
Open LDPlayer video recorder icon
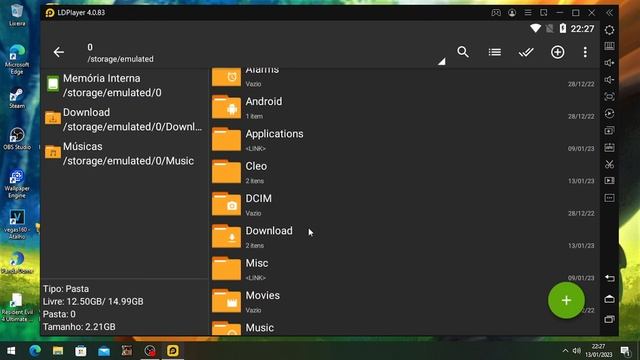609,180
